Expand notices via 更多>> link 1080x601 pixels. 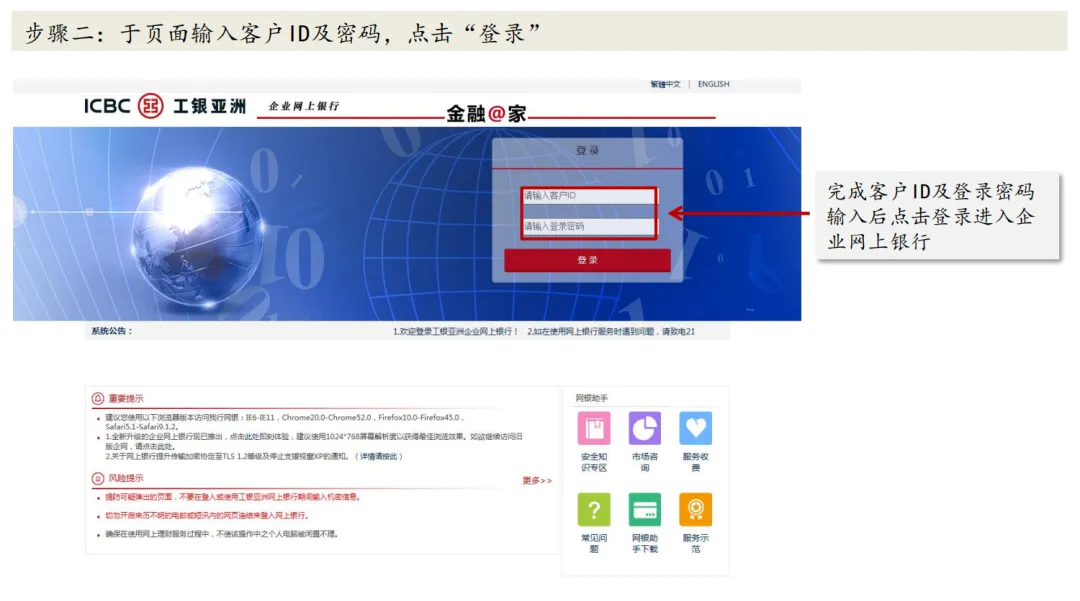click(536, 481)
